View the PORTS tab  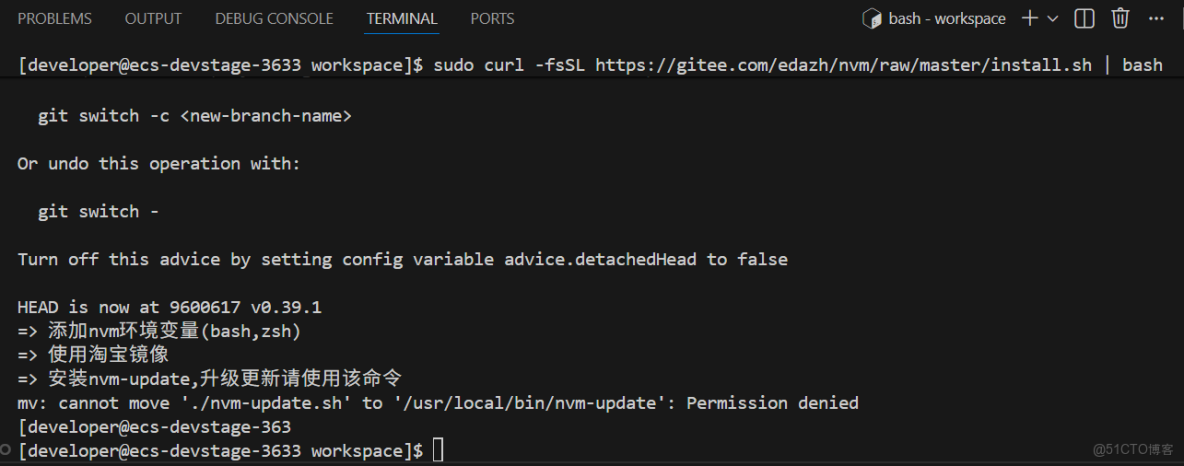pos(492,19)
